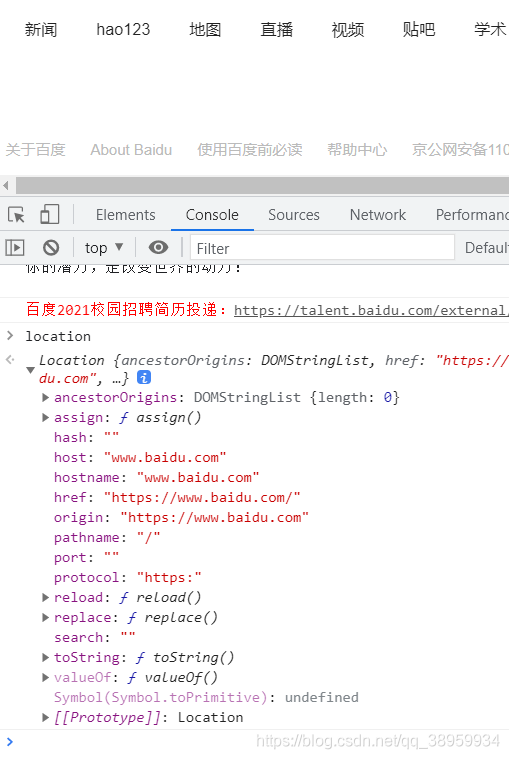Click the Filter input field
The width and height of the screenshot is (509, 759).
pos(322,248)
